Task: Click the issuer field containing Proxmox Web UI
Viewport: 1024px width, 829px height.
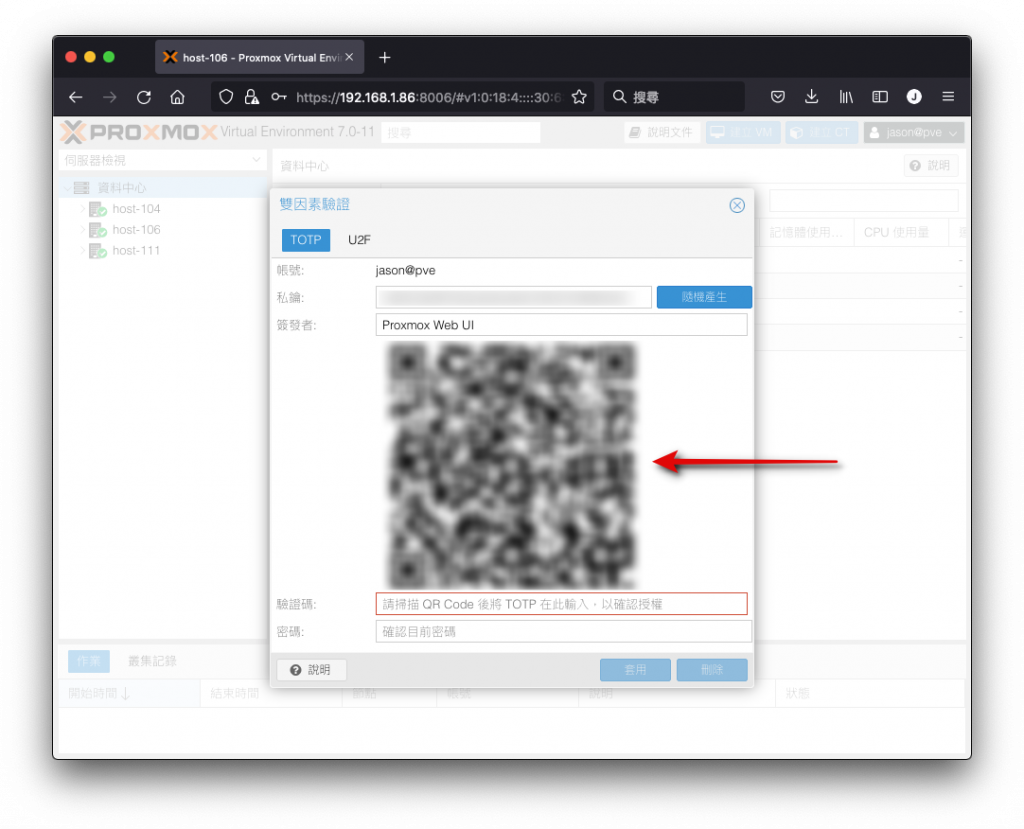Action: click(x=562, y=325)
